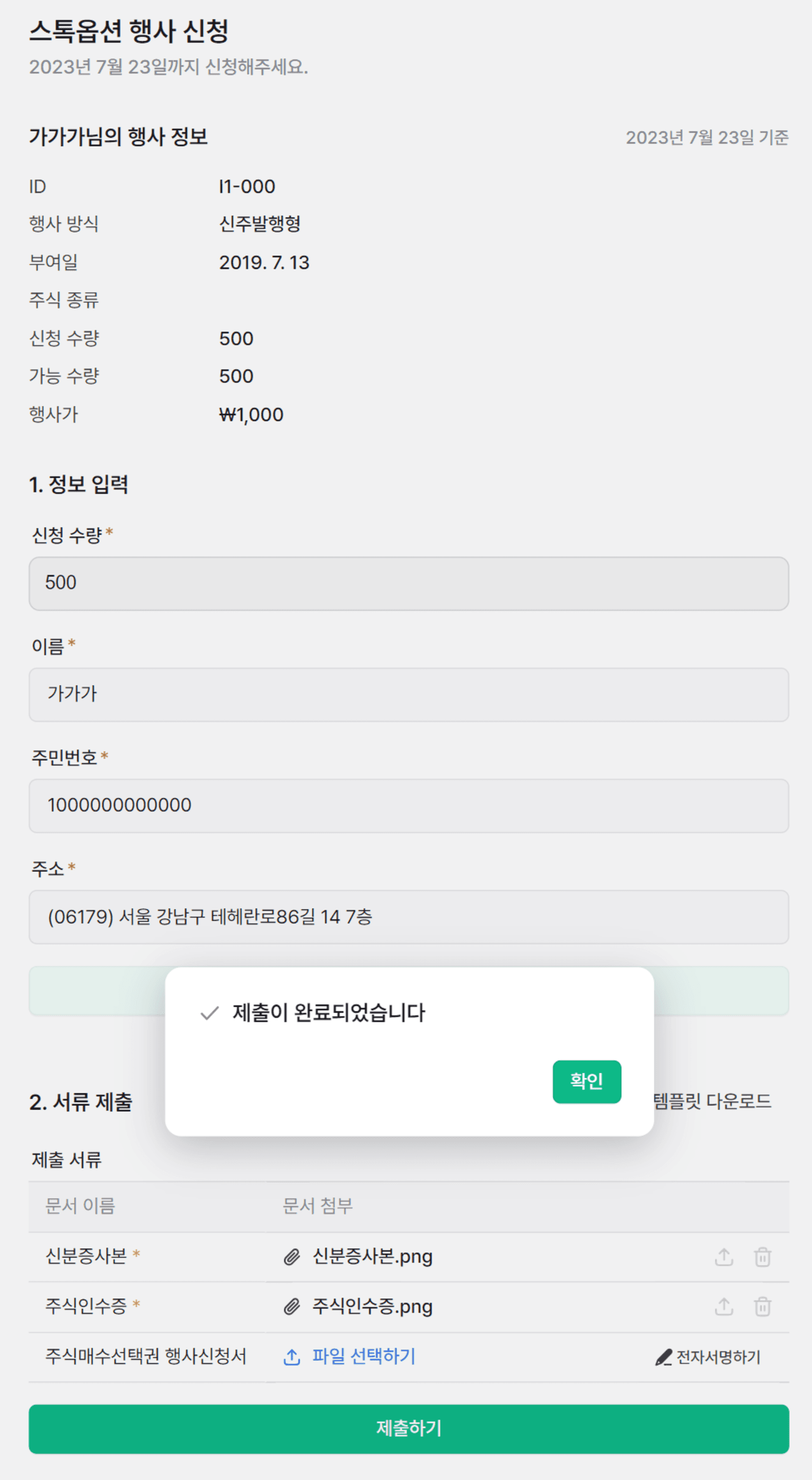
Task: Click the upload arrow icon beside 파일 선택하기
Action: (292, 1357)
